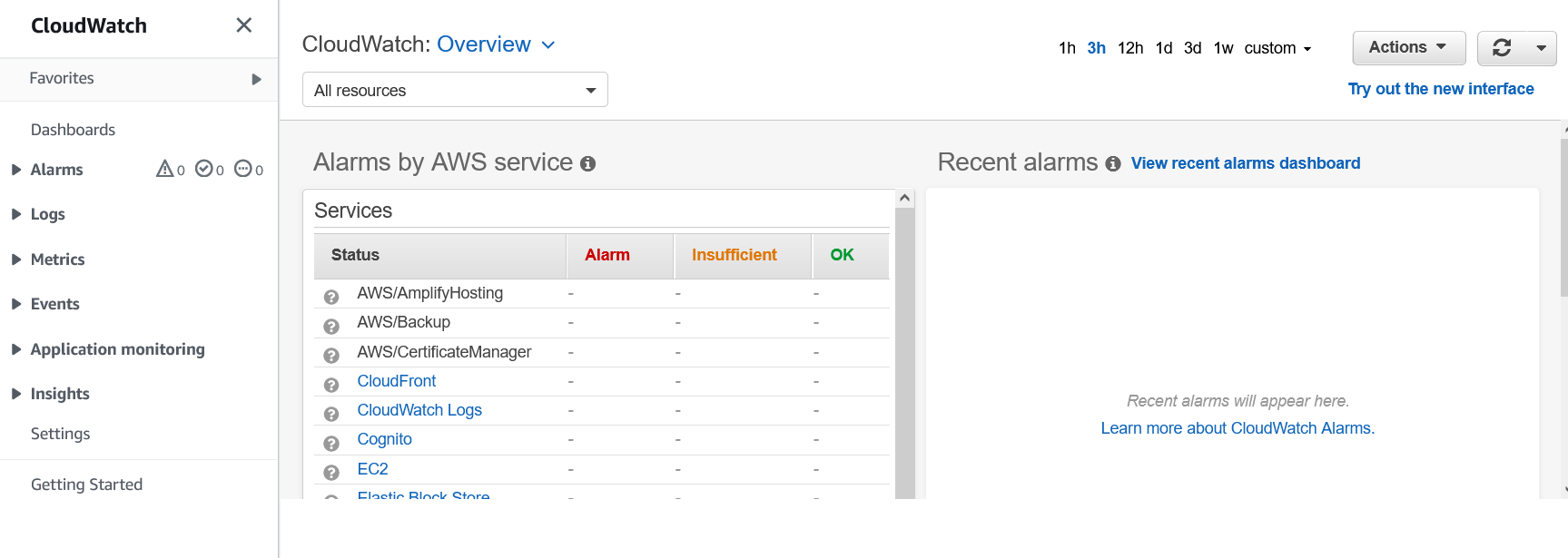Click the insufficient data alarm count icon

[x=242, y=169]
